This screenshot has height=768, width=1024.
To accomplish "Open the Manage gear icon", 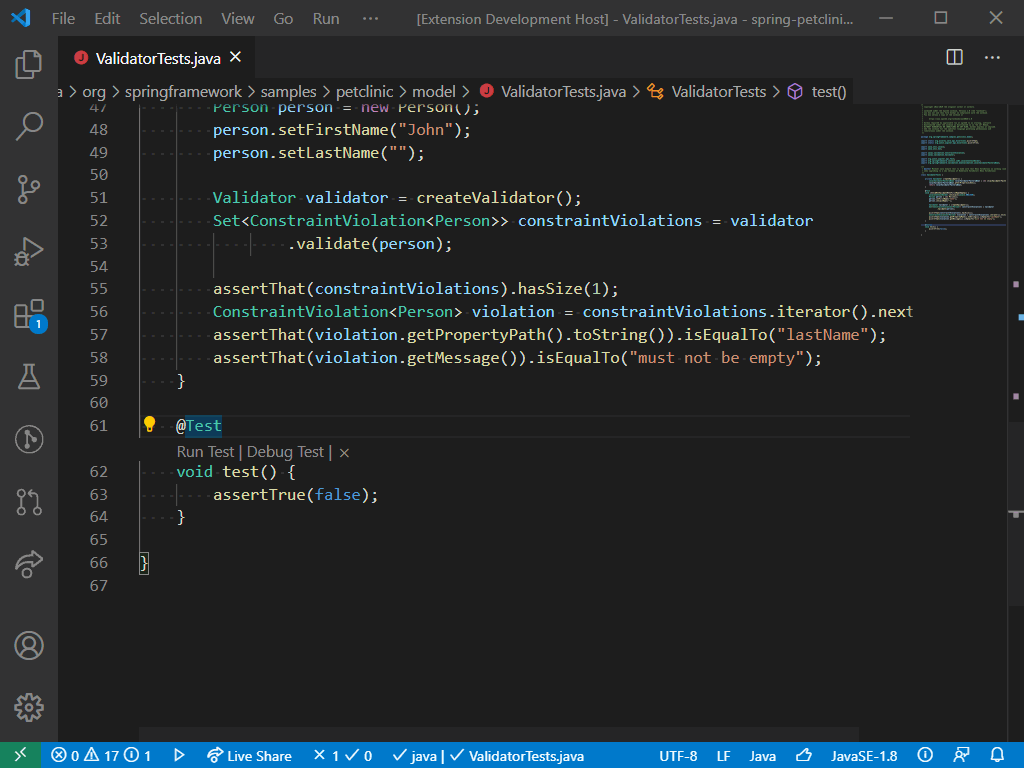I will tap(29, 707).
